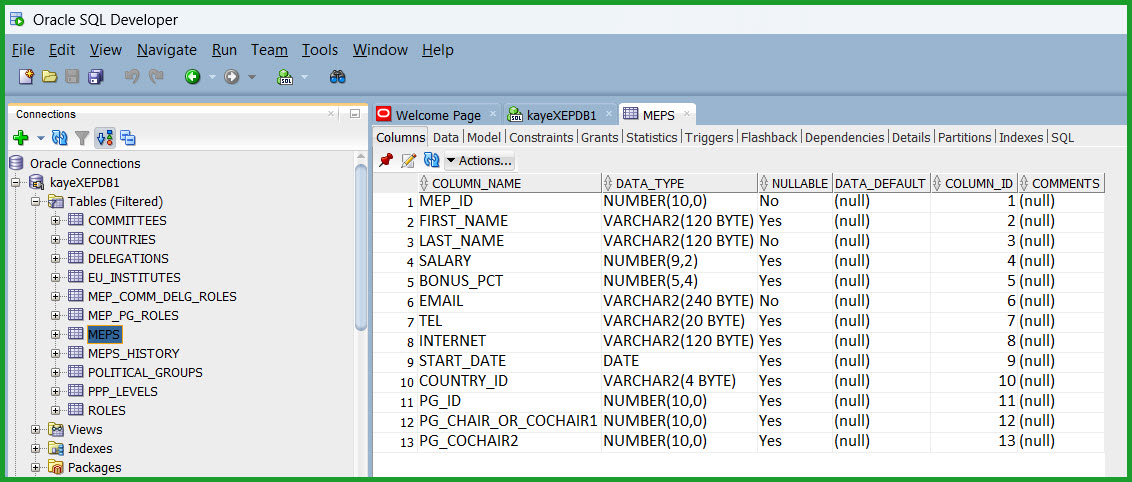Click the green Back navigation icon
Image resolution: width=1132 pixels, height=482 pixels.
[192, 76]
